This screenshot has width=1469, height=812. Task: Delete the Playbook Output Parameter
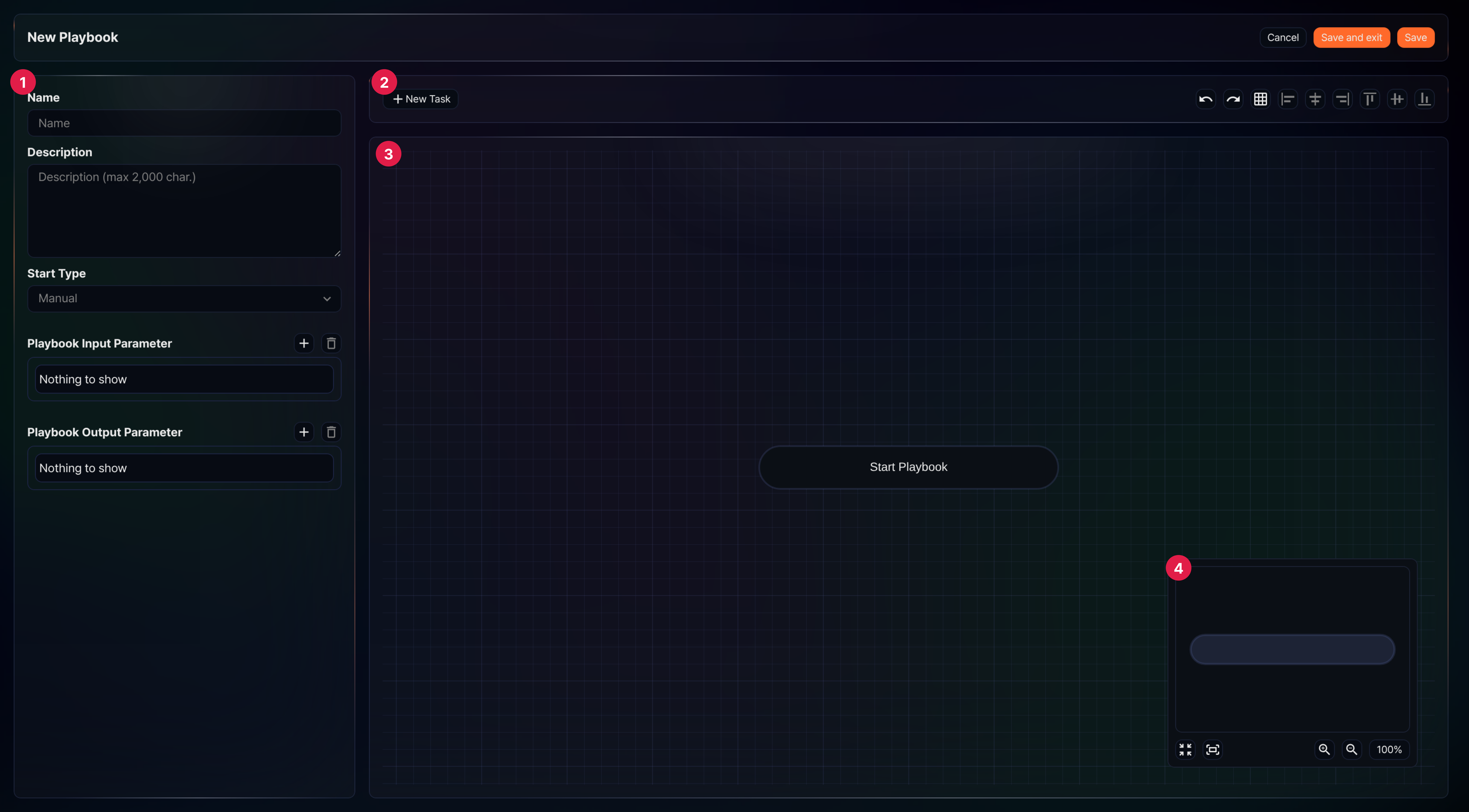tap(331, 432)
